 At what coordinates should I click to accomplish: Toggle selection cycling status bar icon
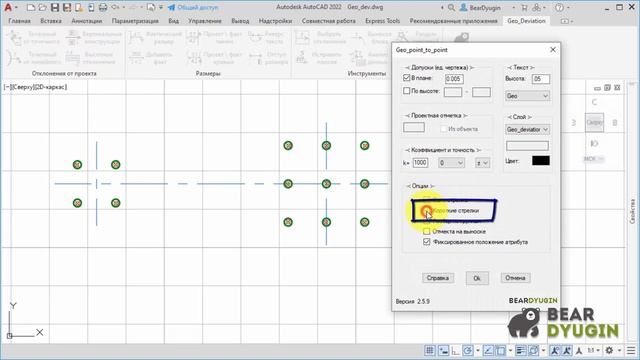[x=533, y=350]
